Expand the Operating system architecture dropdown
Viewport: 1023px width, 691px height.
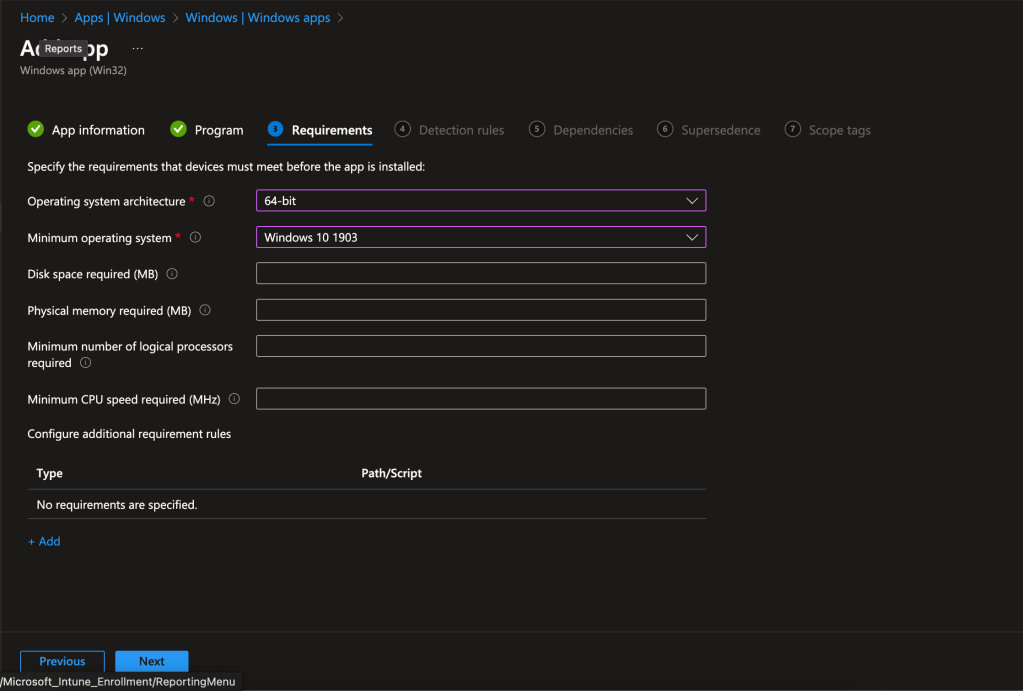481,201
